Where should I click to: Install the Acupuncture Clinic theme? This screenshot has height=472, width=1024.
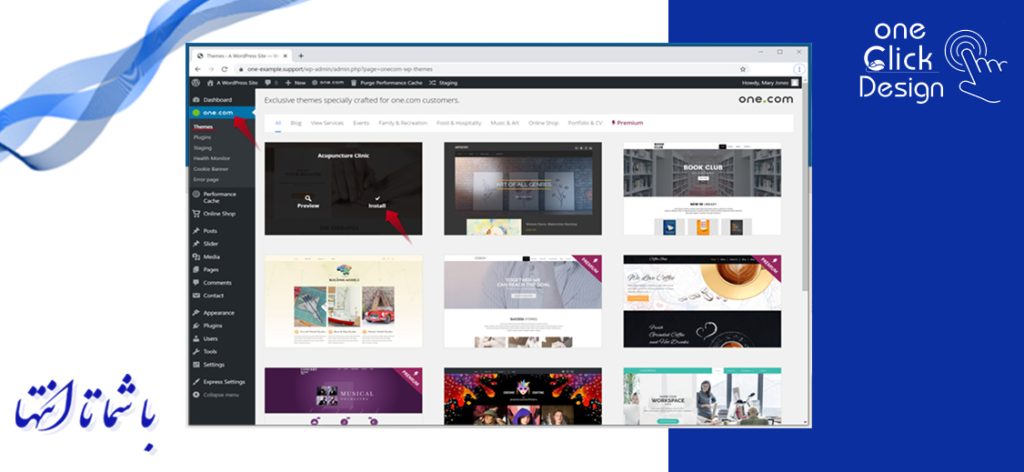click(x=376, y=199)
